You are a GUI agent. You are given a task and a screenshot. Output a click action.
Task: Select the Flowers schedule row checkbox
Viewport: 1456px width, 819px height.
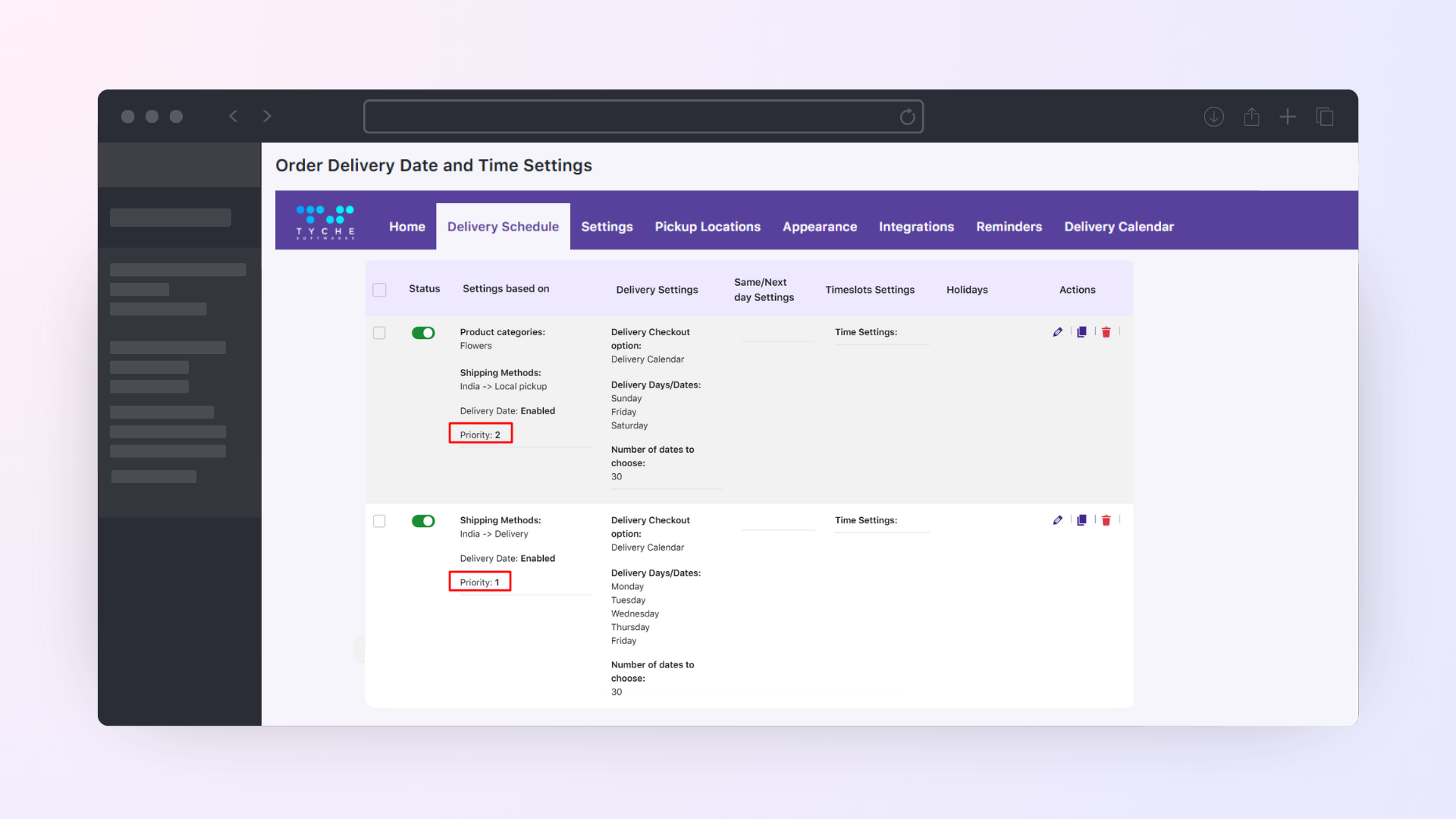[x=380, y=333]
